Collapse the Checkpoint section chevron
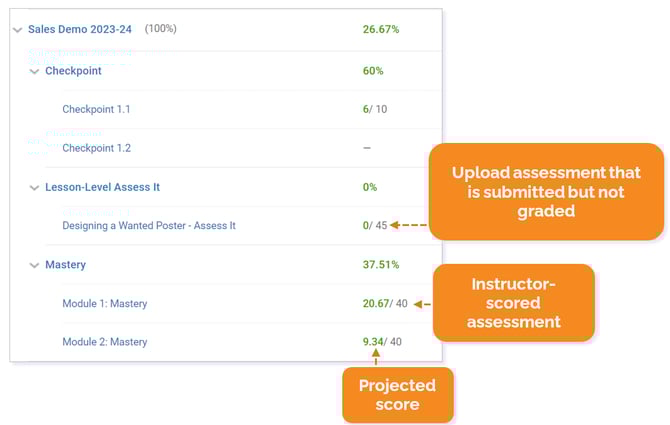 (34, 71)
